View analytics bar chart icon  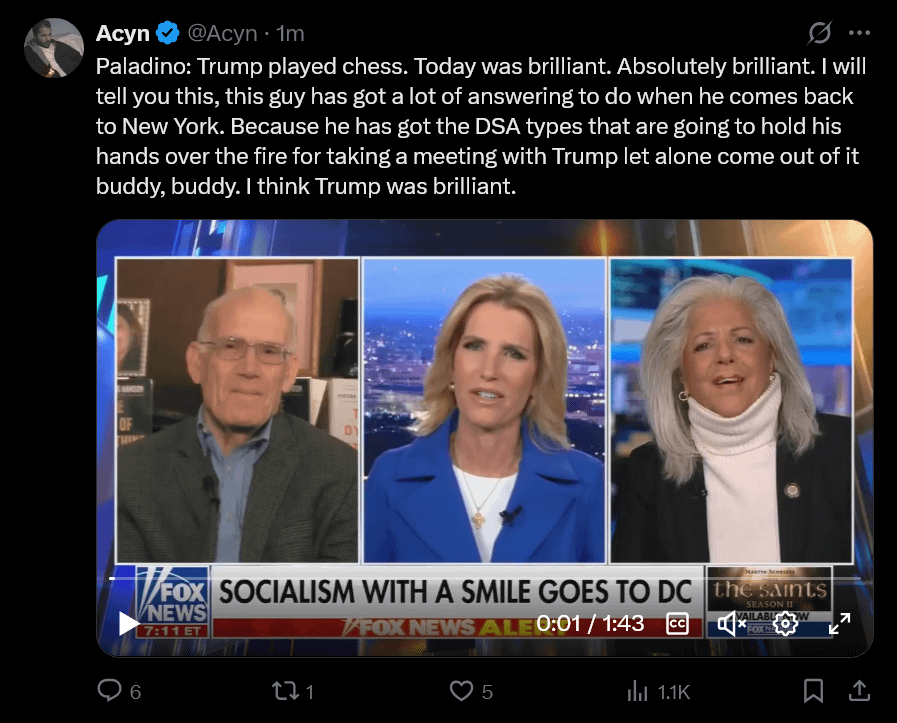[637, 692]
